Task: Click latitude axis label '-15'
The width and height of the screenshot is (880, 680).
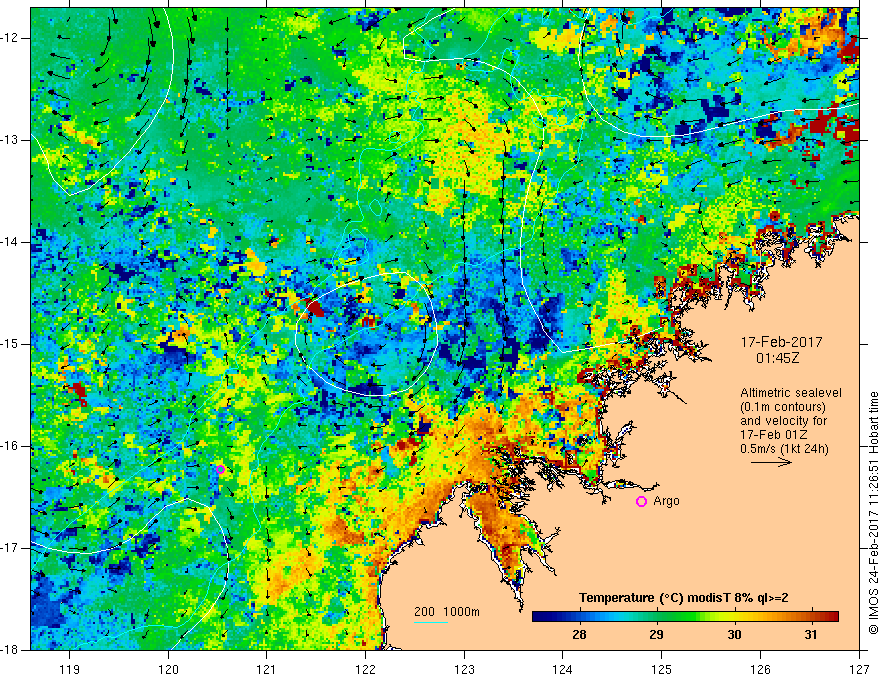Action: tap(10, 344)
